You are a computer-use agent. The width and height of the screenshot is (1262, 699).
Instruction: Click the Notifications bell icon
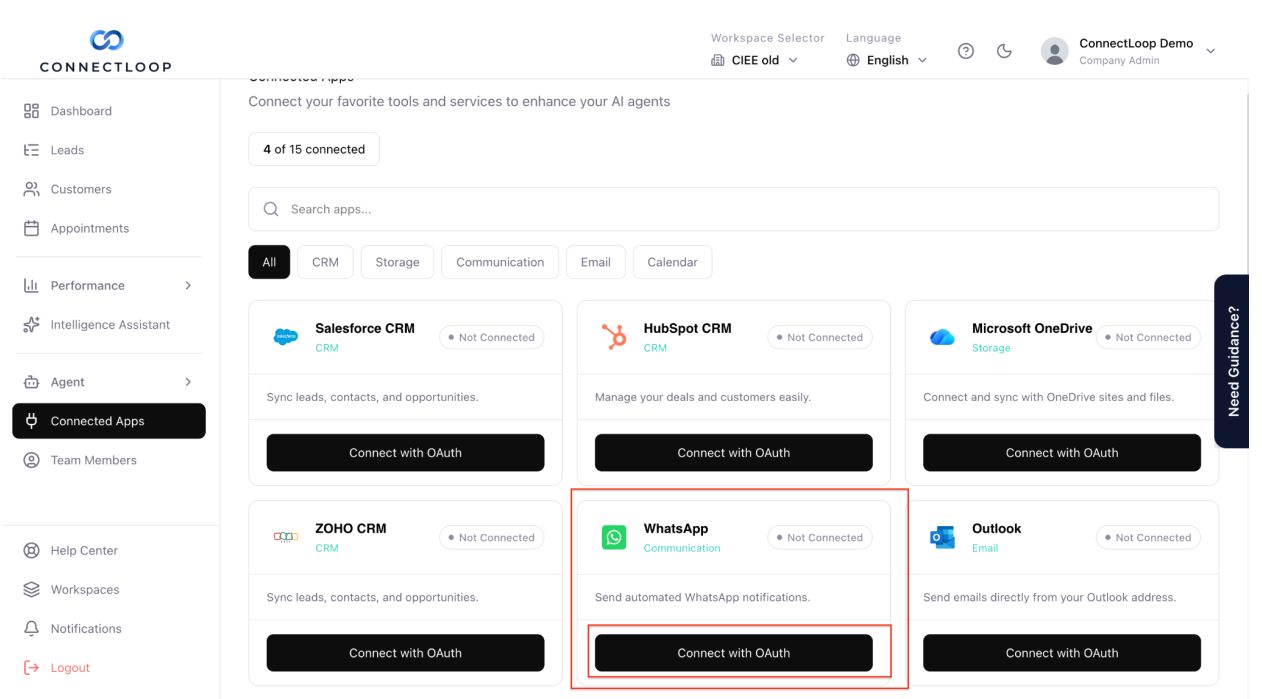[31, 628]
